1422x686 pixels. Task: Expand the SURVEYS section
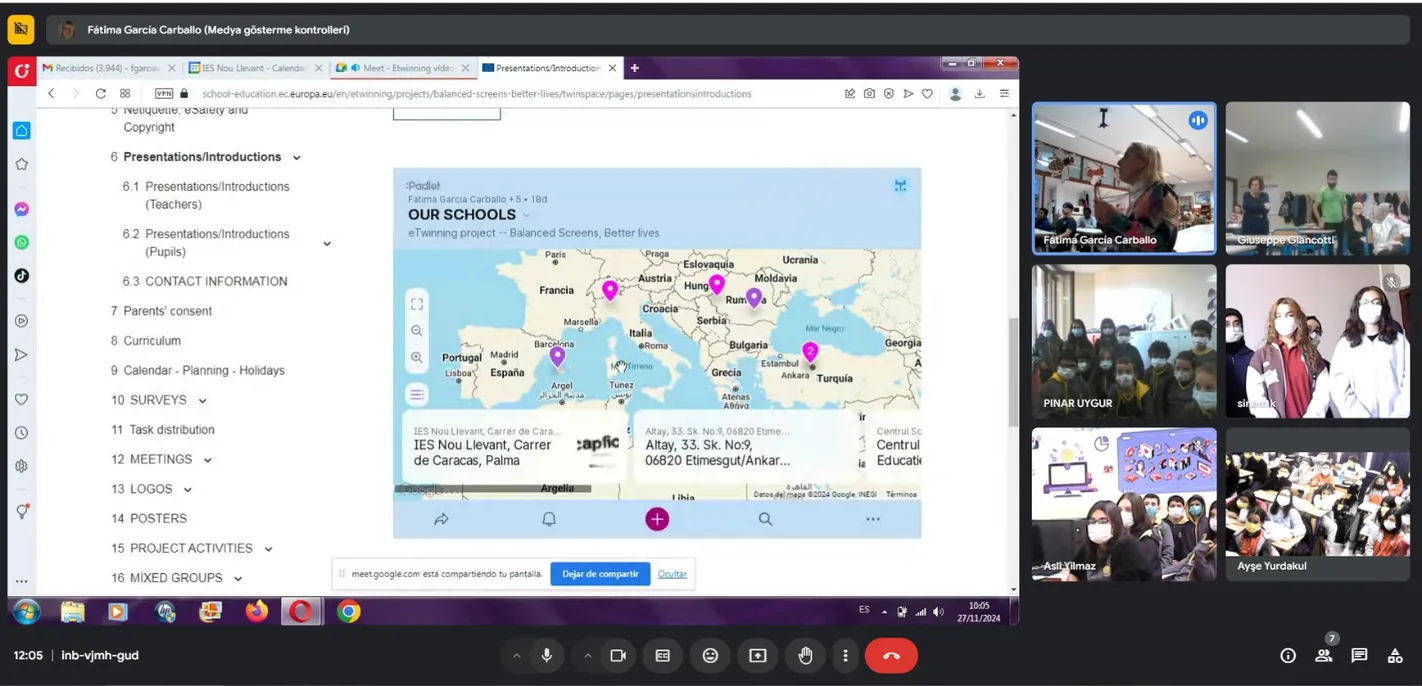202,401
